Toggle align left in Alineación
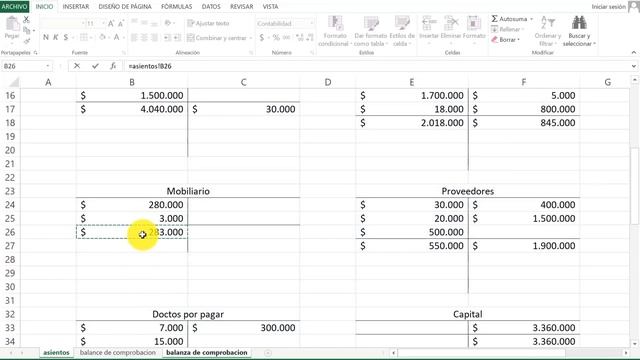The image size is (640, 360). [134, 38]
